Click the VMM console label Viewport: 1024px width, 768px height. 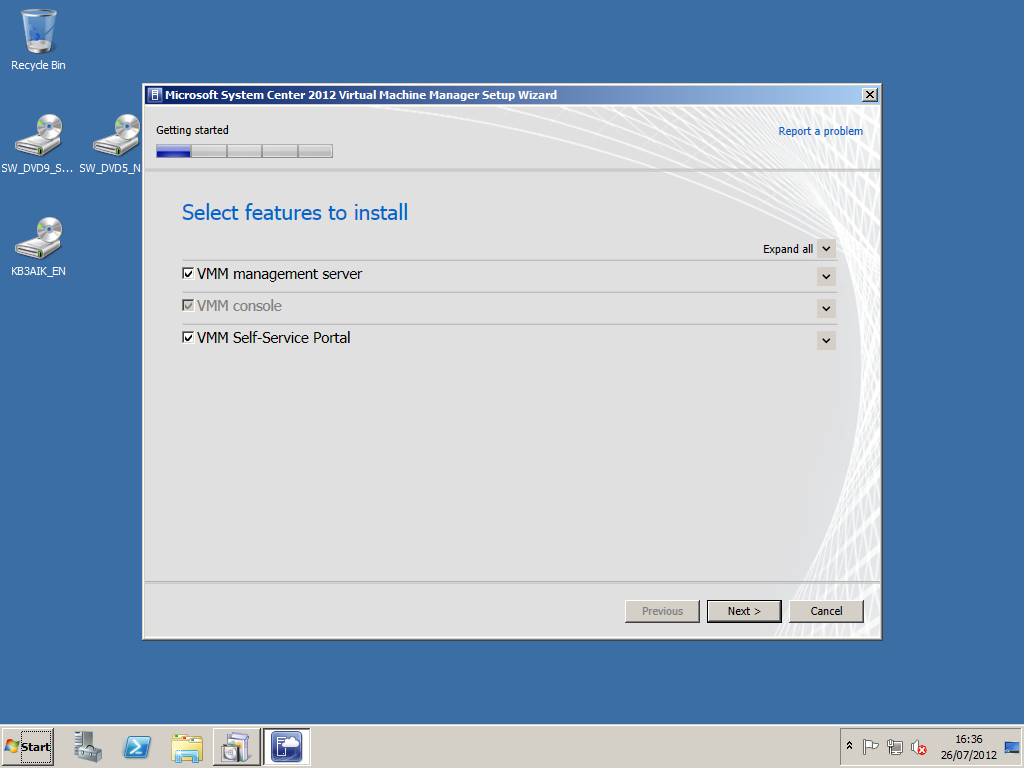239,306
